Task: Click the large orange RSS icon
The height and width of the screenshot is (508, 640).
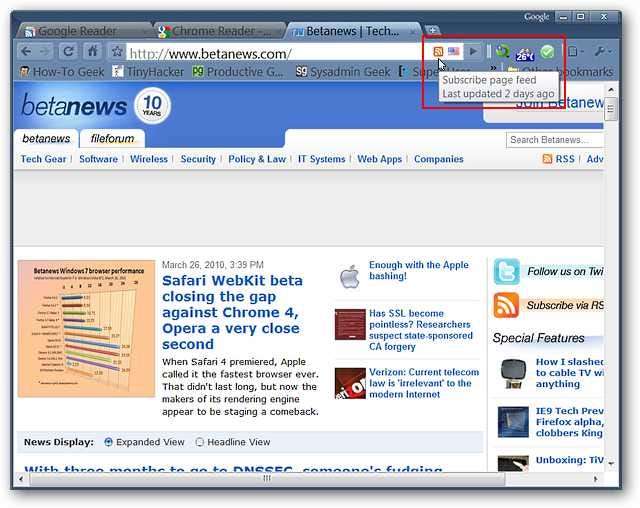Action: click(507, 305)
